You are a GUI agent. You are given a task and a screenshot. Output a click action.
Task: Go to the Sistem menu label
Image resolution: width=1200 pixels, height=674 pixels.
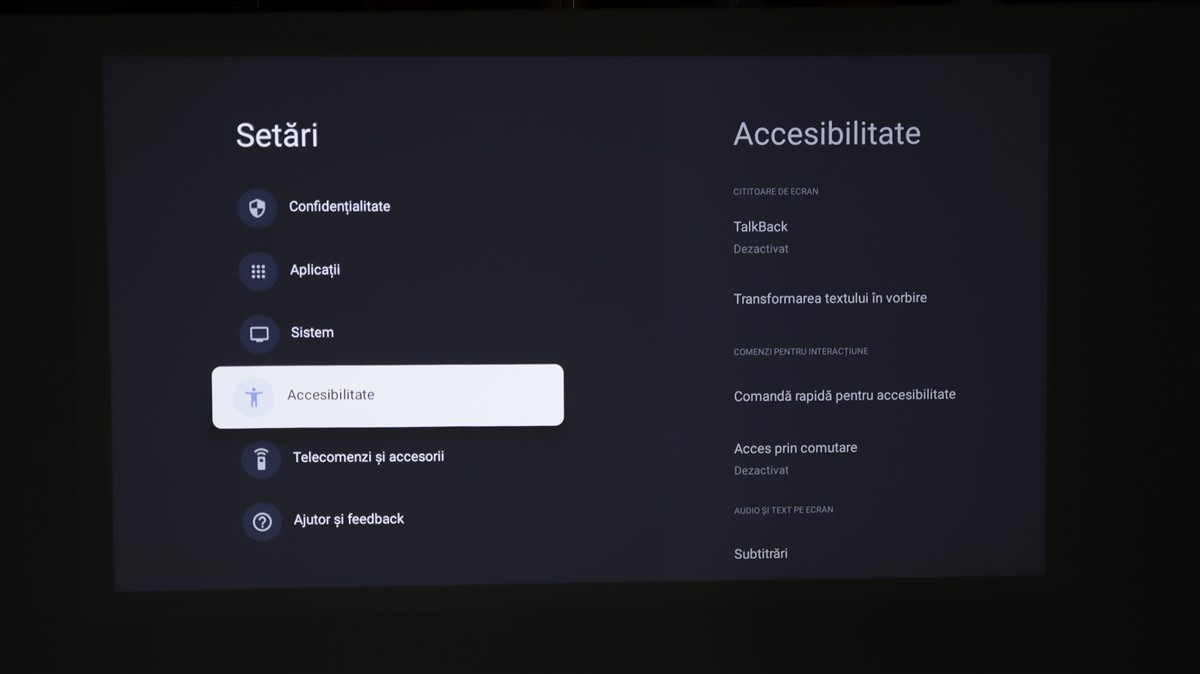coord(312,332)
